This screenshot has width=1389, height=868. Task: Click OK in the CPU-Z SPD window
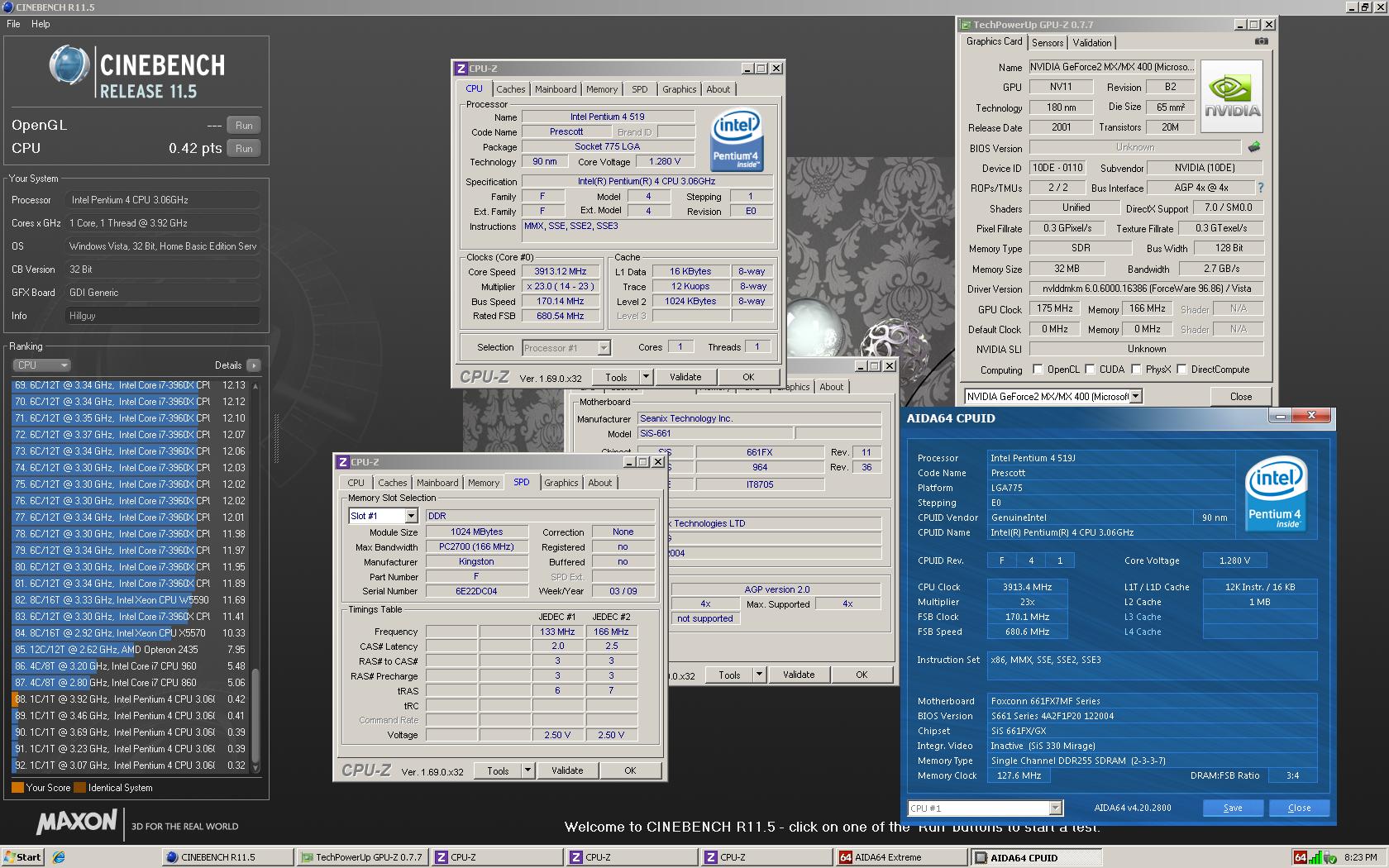click(x=630, y=770)
